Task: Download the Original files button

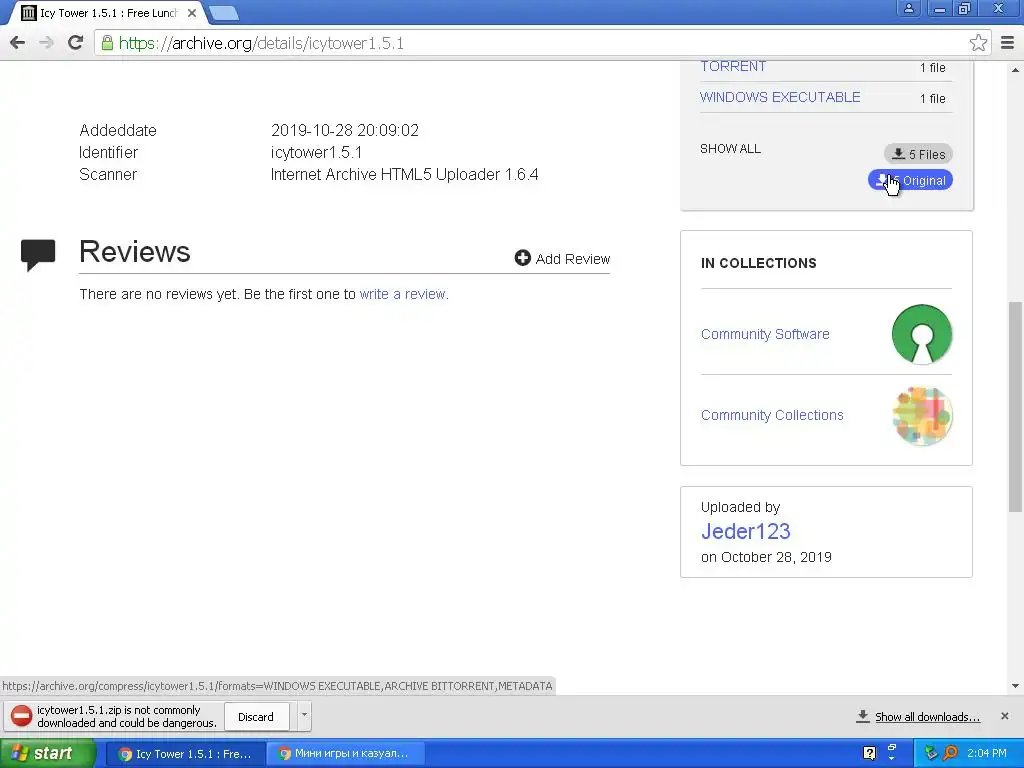Action: (x=910, y=180)
